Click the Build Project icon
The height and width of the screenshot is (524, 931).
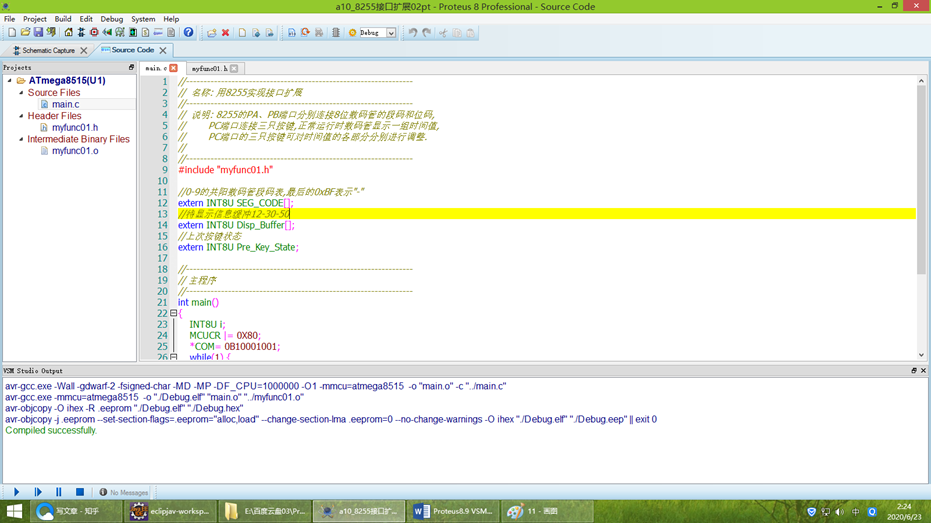click(292, 33)
